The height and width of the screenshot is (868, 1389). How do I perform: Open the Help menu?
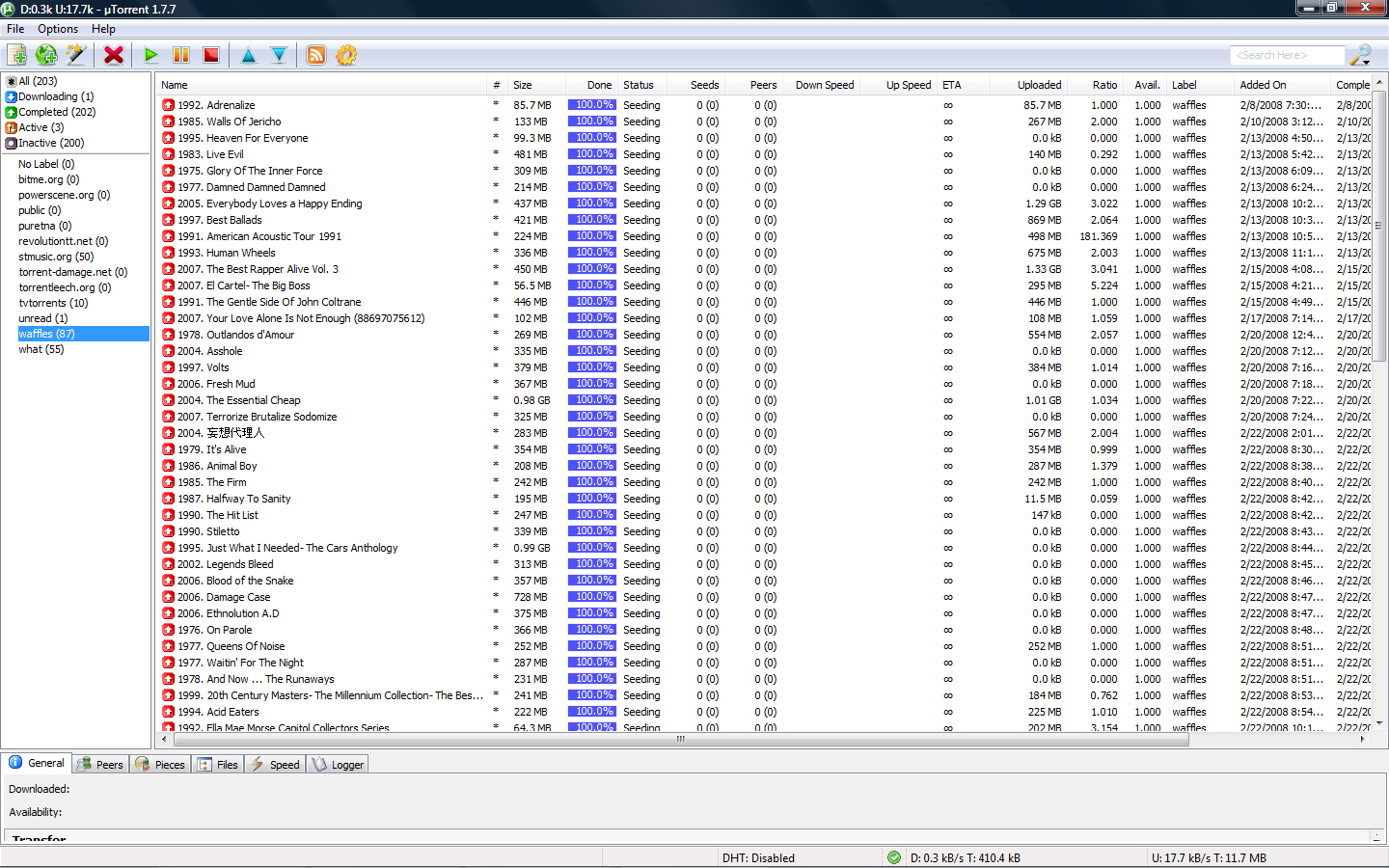(103, 29)
